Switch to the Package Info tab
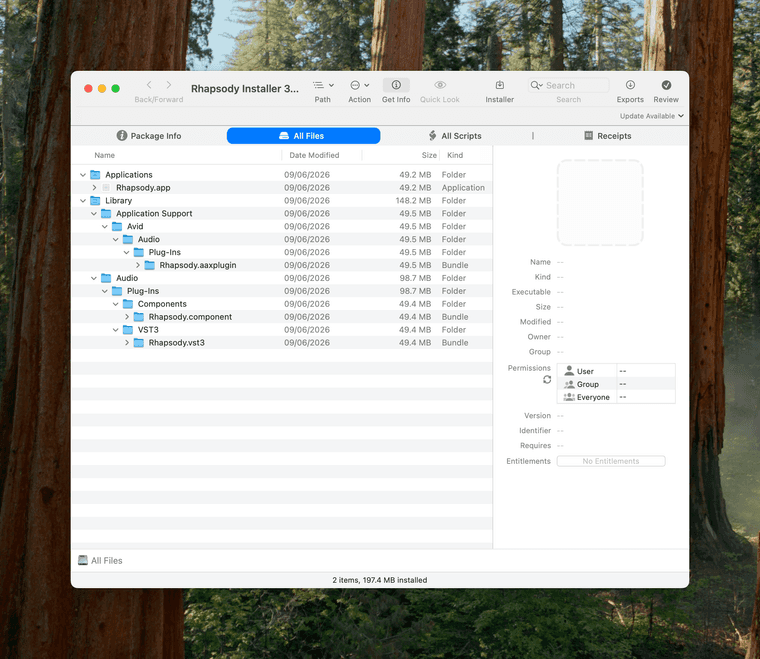This screenshot has height=659, width=760. pyautogui.click(x=149, y=136)
